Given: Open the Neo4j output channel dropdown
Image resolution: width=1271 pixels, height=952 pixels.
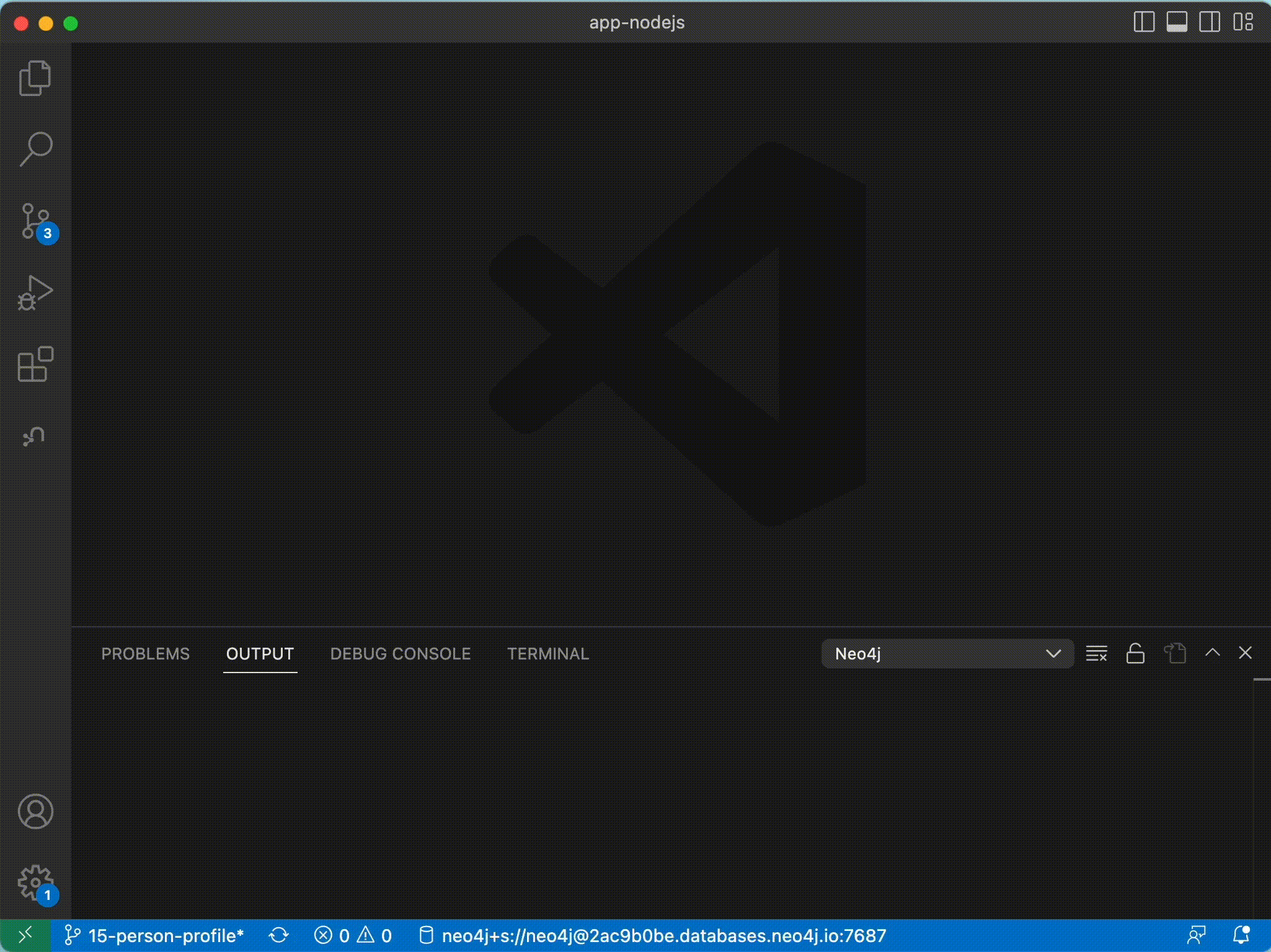Looking at the screenshot, I should [947, 654].
